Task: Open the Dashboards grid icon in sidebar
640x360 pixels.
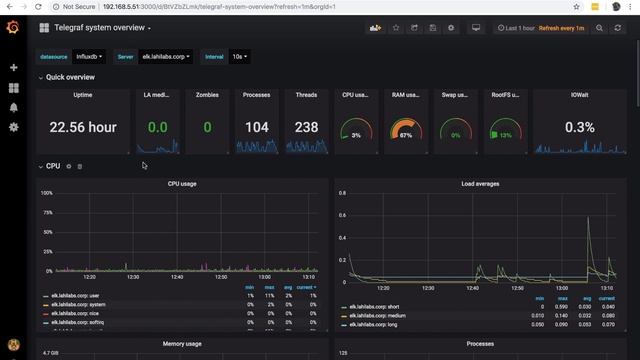Action: (x=13, y=88)
